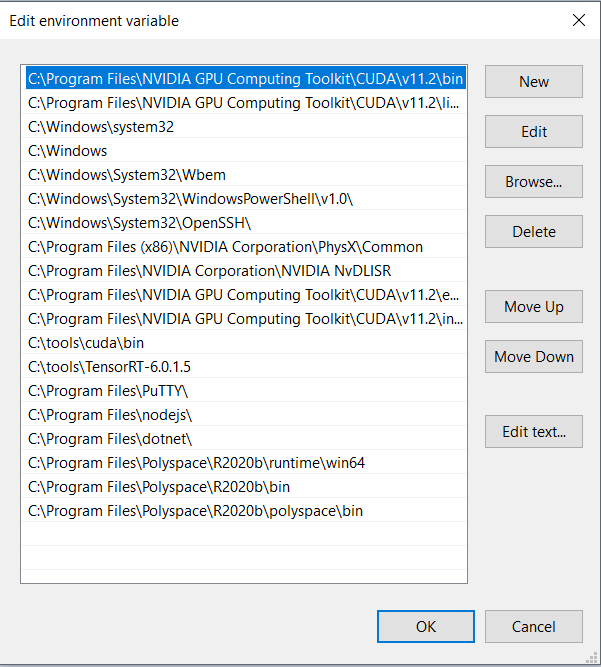The width and height of the screenshot is (601, 667).
Task: Open the Browse... folder picker
Action: coord(533,182)
